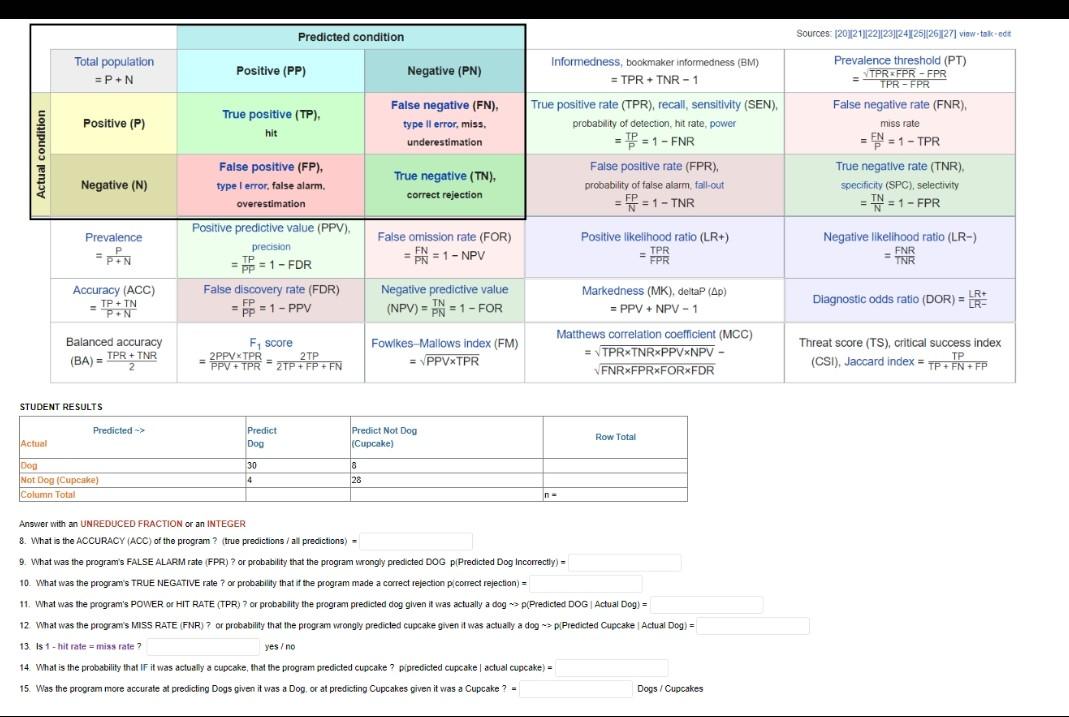Click the empty Dog row total cell

(x=615, y=466)
